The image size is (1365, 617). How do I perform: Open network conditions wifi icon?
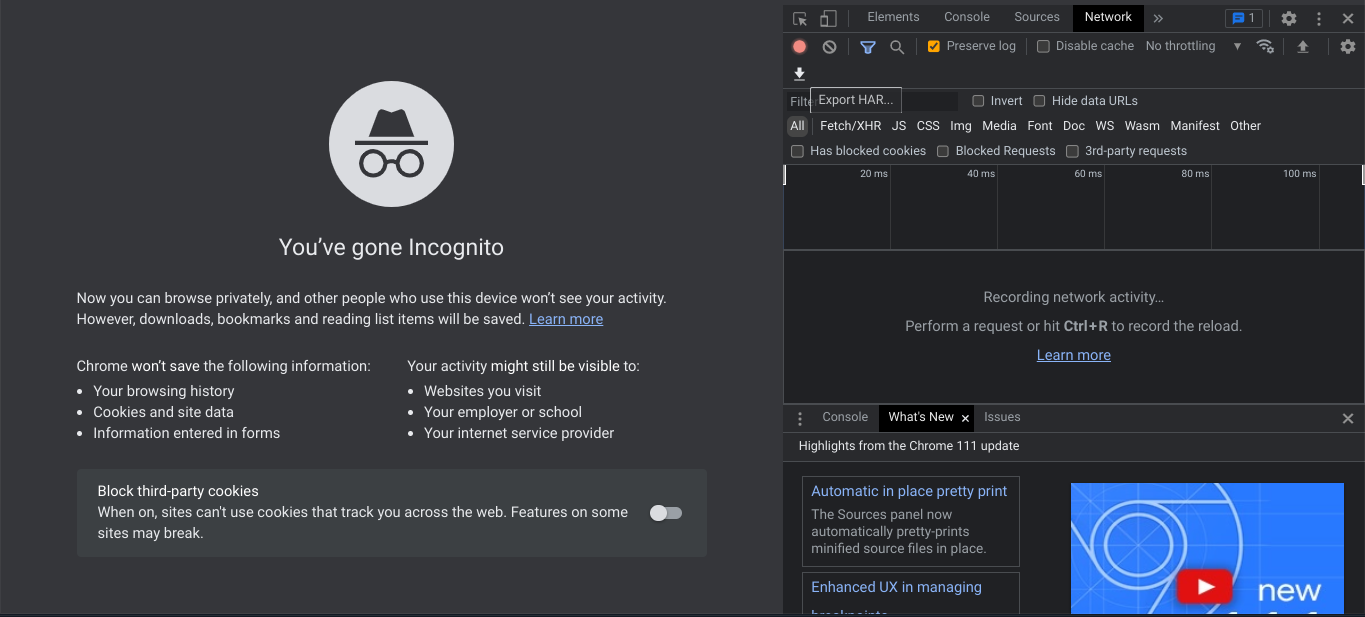(x=1265, y=46)
